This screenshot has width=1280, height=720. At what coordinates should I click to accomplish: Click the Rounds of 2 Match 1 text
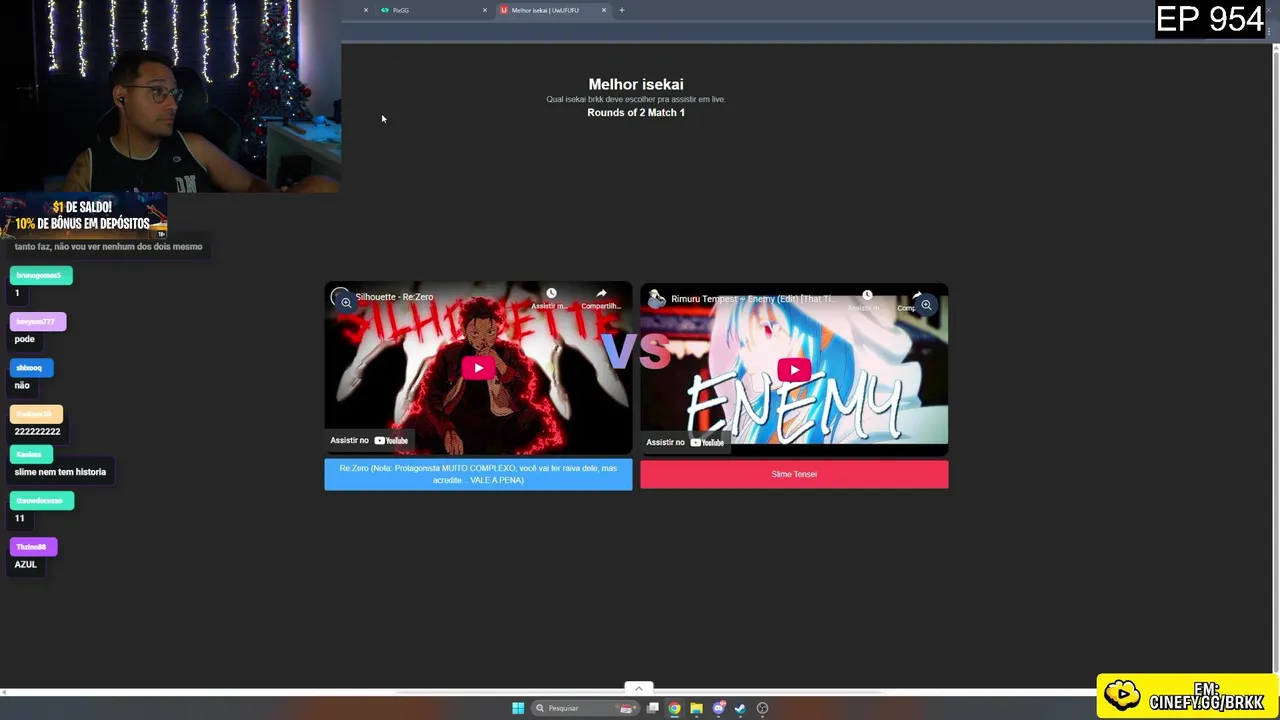point(636,113)
